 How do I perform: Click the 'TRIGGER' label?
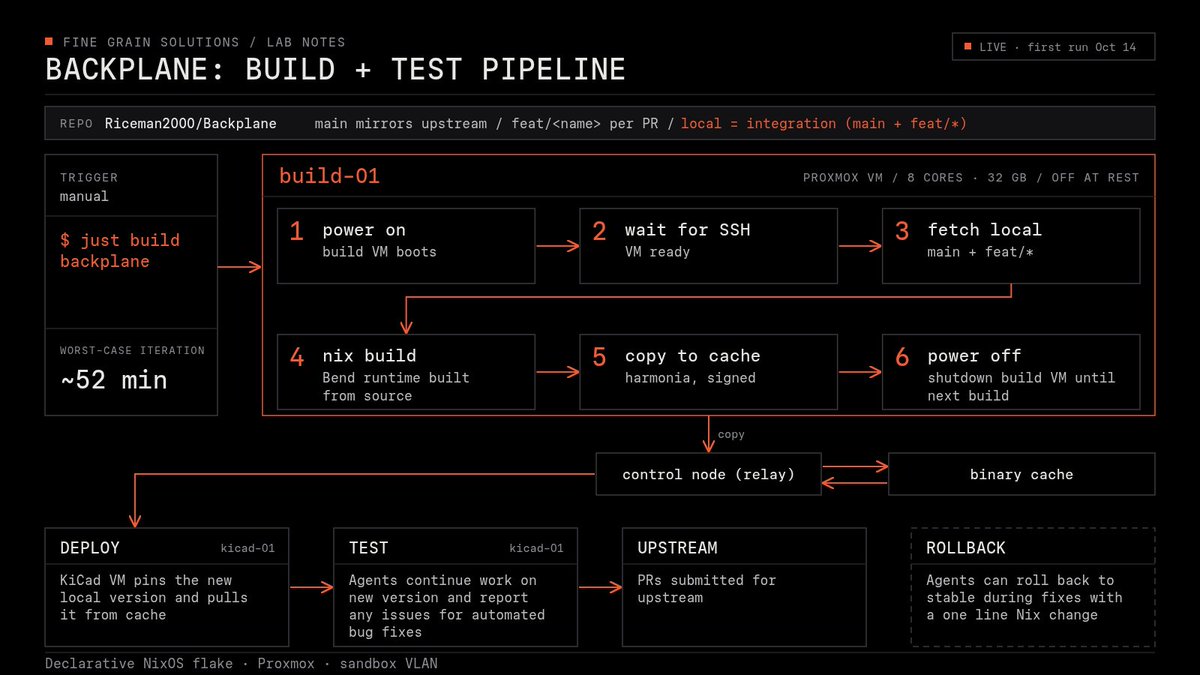tap(88, 177)
